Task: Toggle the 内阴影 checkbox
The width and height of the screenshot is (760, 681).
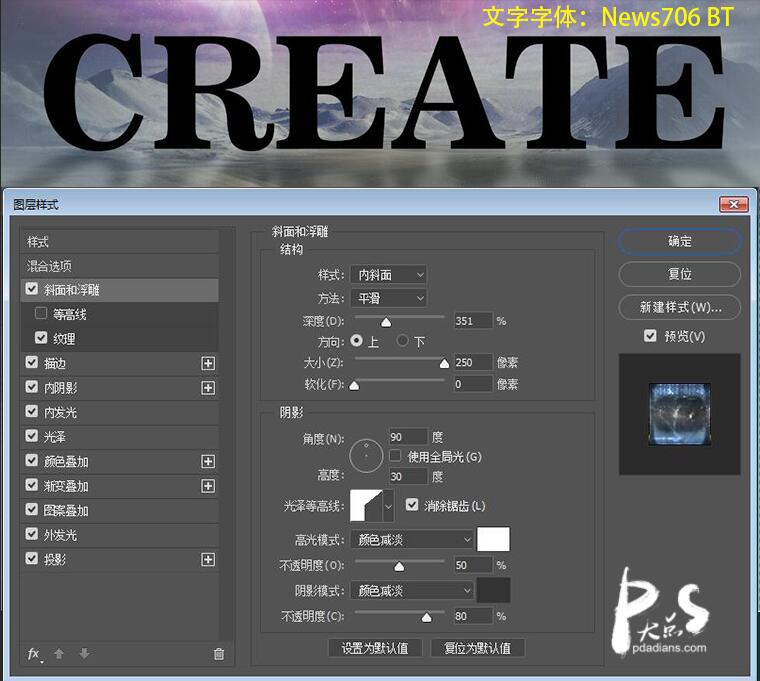Action: click(32, 387)
